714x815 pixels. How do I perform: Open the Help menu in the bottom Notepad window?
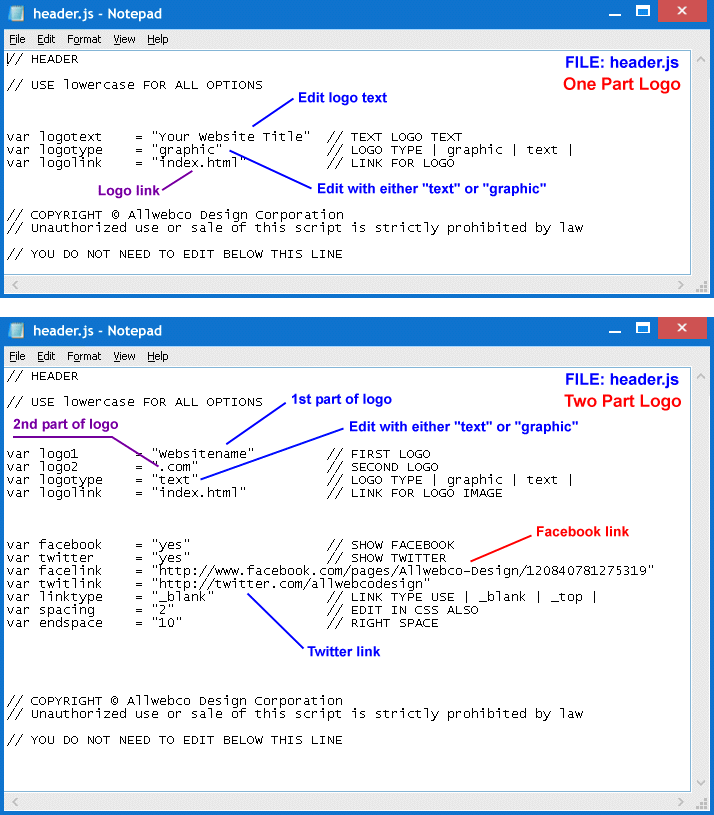point(158,356)
